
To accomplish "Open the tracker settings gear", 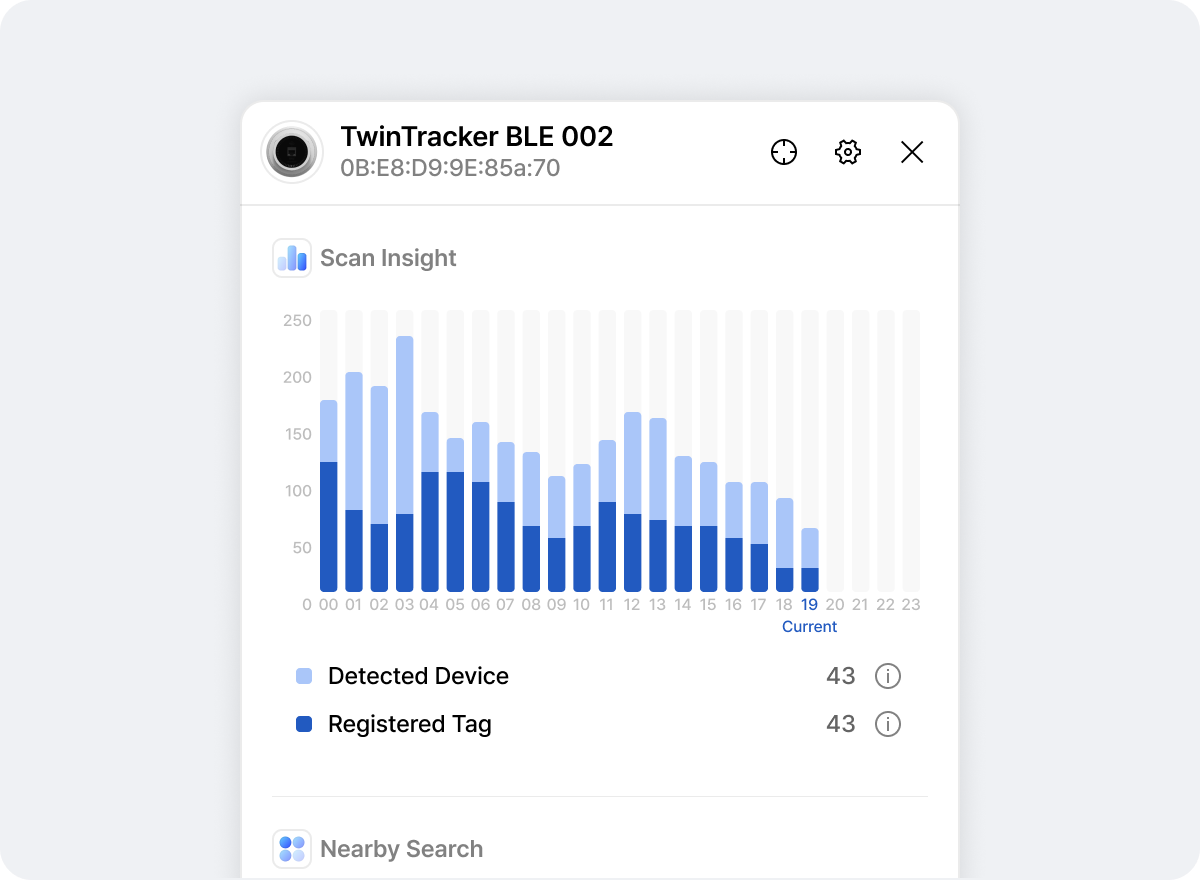I will coord(848,152).
